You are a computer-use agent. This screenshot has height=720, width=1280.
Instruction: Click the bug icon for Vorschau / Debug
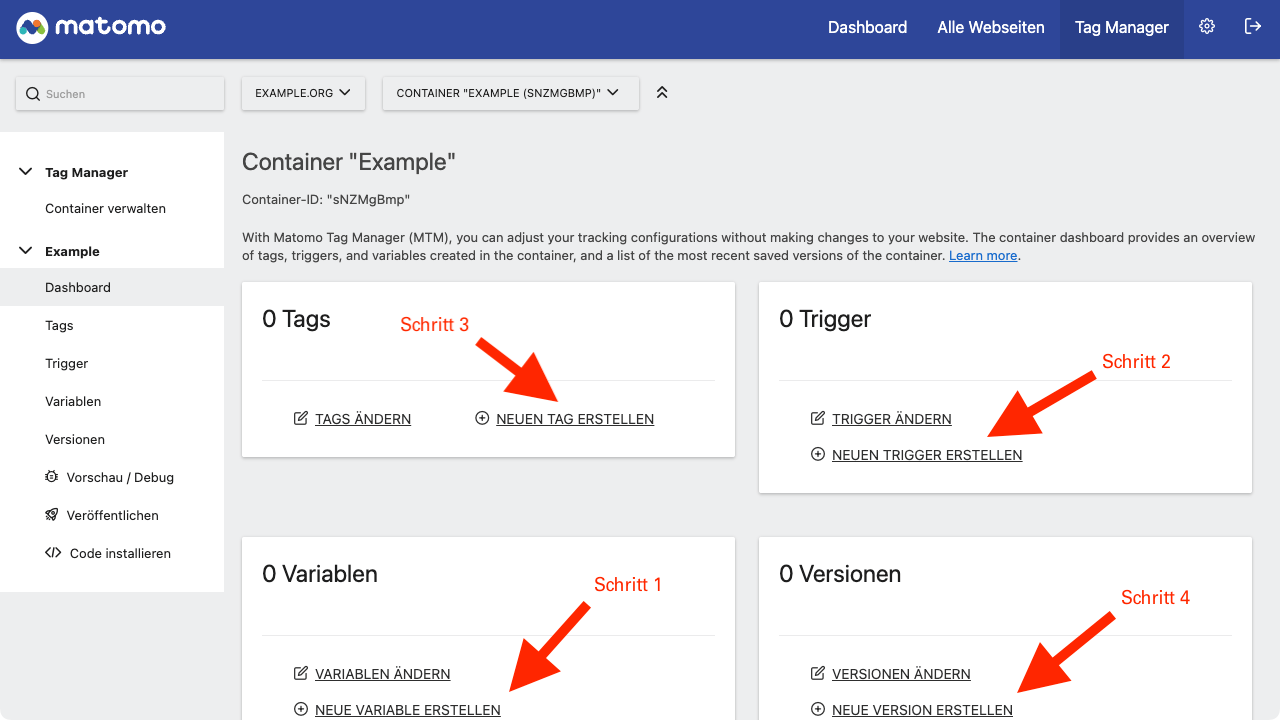pyautogui.click(x=52, y=477)
